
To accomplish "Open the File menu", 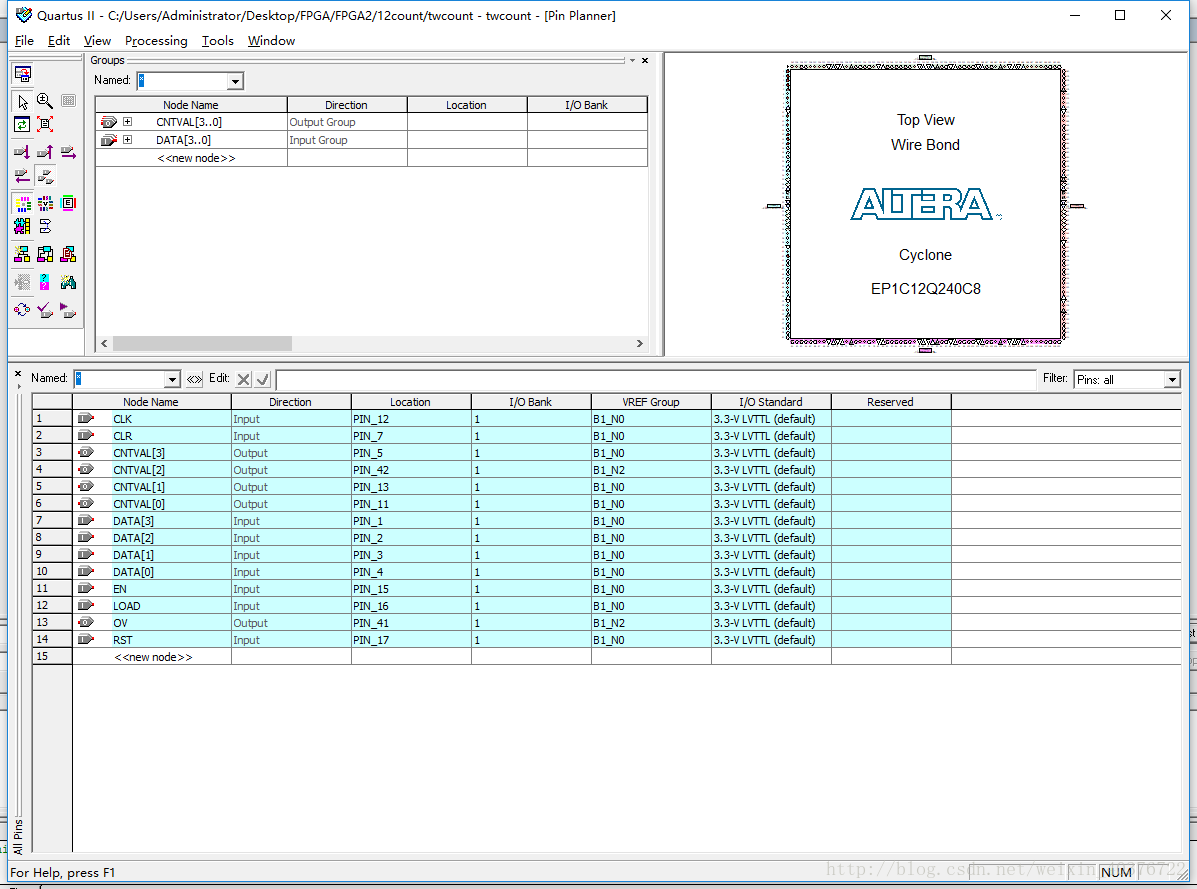I will tap(24, 40).
